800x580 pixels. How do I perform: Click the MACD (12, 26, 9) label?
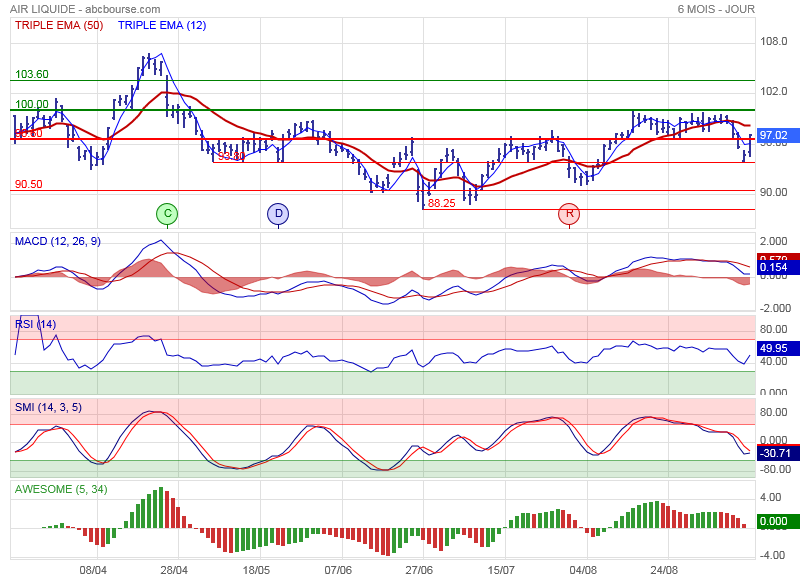click(58, 241)
